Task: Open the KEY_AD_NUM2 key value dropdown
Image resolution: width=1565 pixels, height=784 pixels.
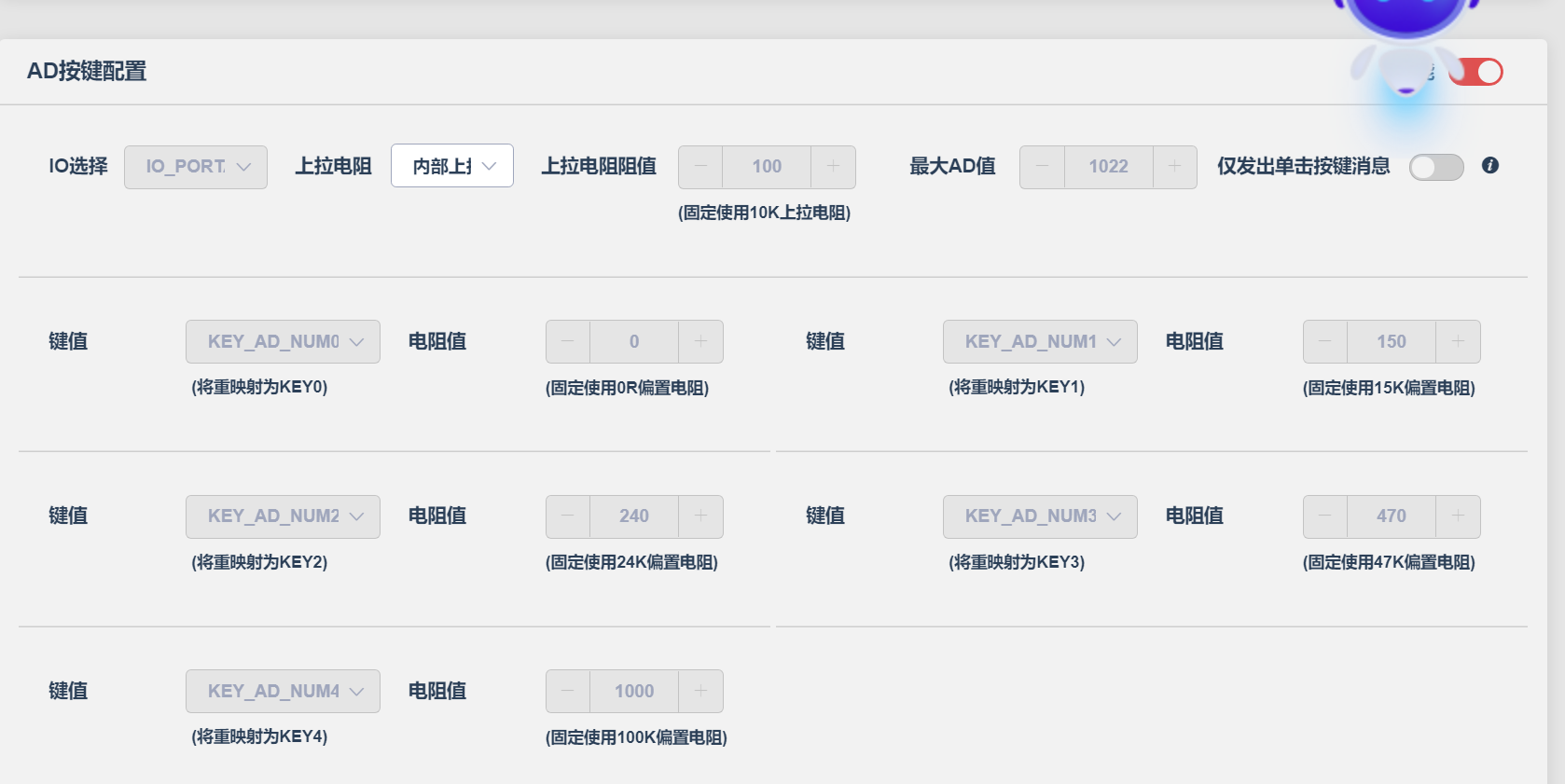Action: tap(283, 516)
